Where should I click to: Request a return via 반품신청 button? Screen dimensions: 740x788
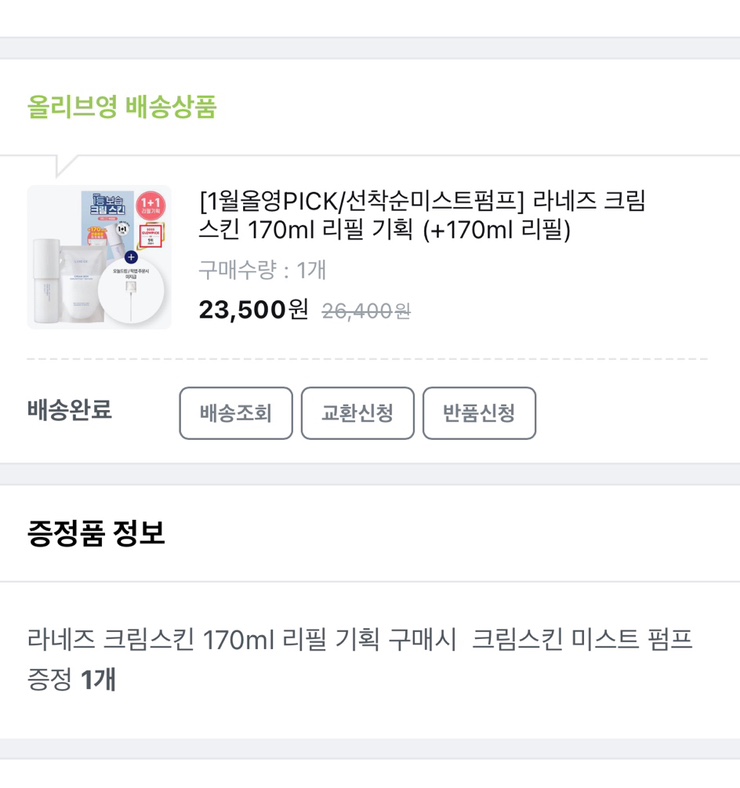479,413
